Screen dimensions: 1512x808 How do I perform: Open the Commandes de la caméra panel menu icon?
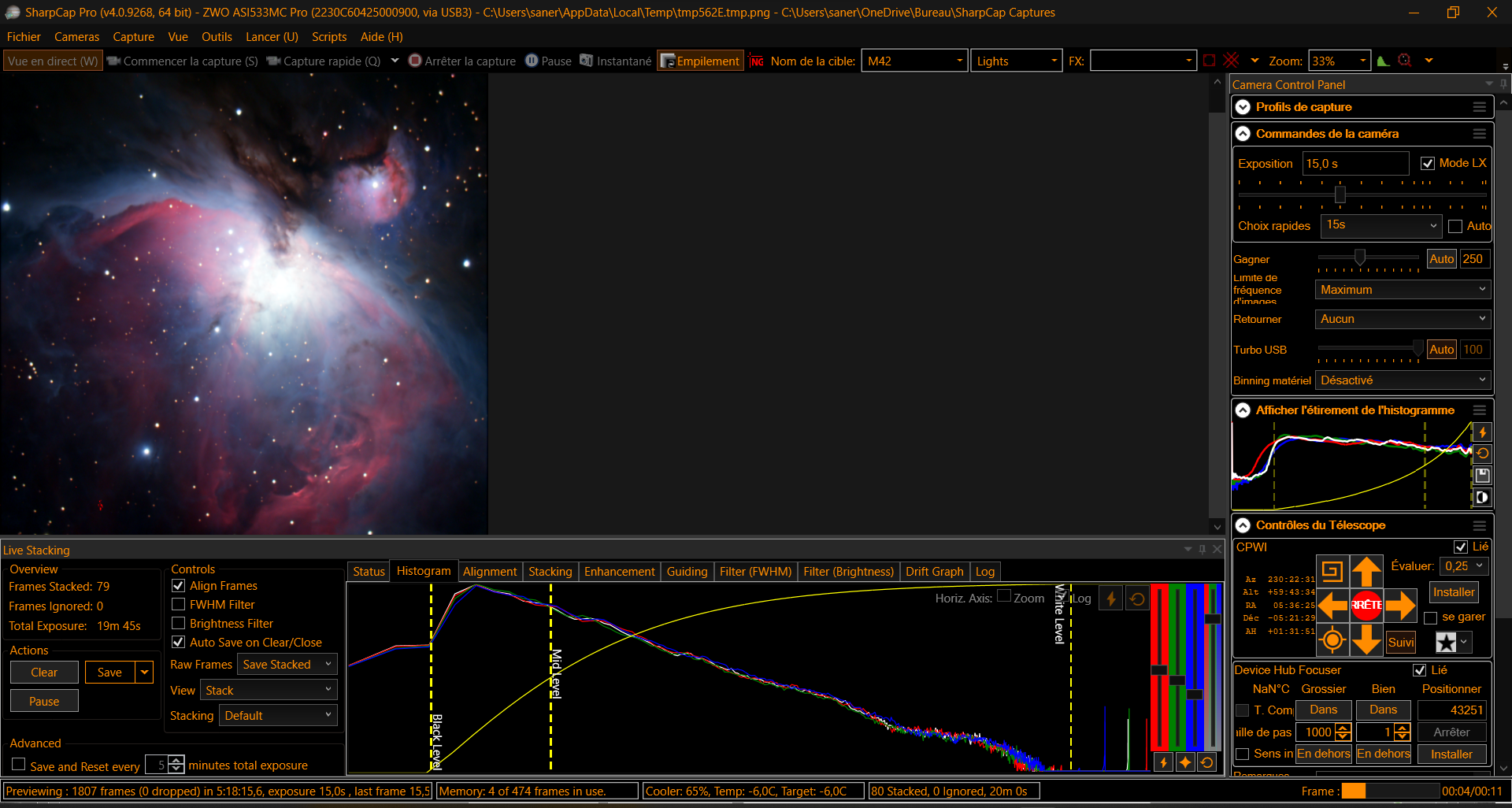[x=1479, y=134]
